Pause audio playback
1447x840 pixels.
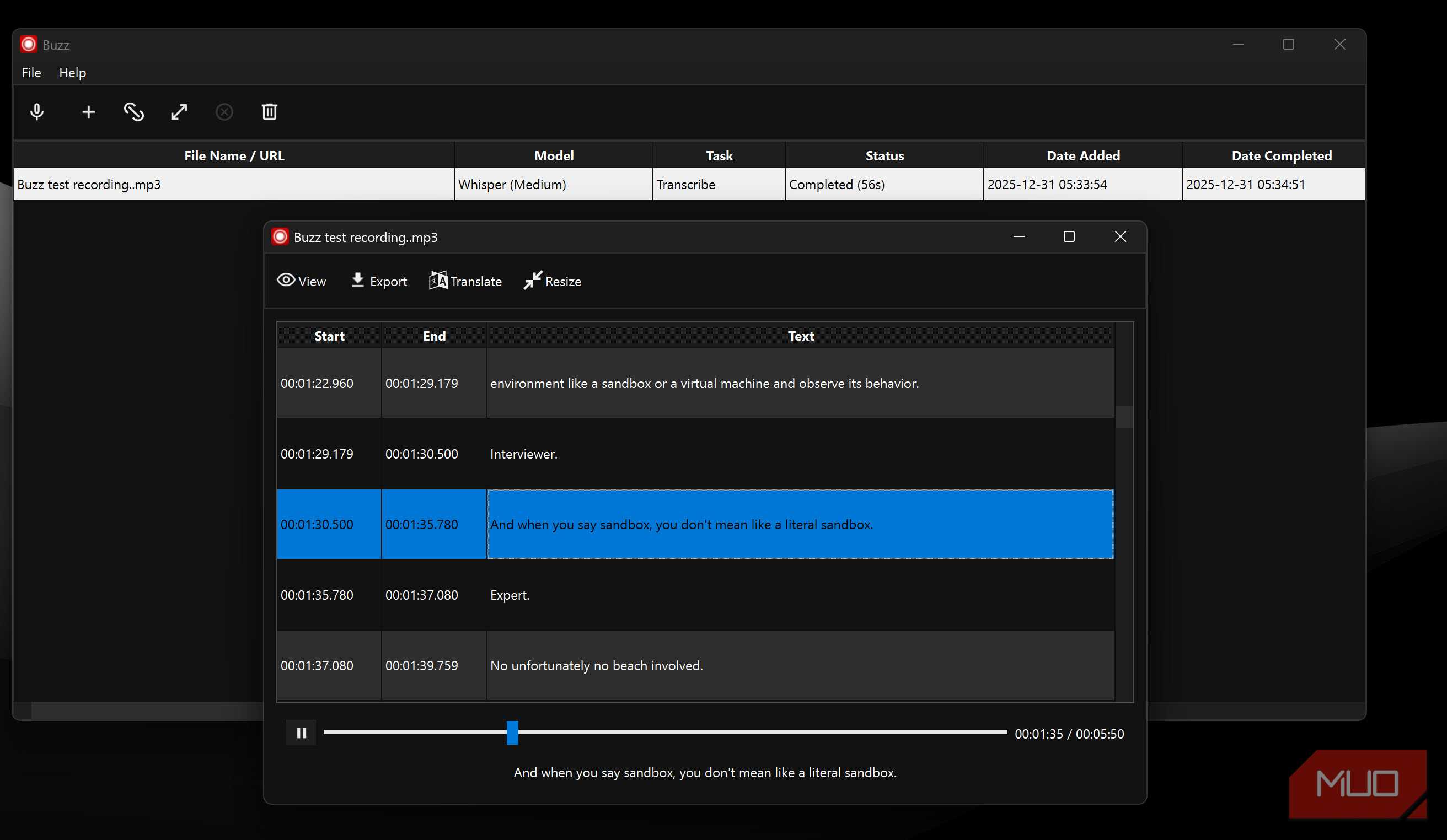[x=301, y=733]
